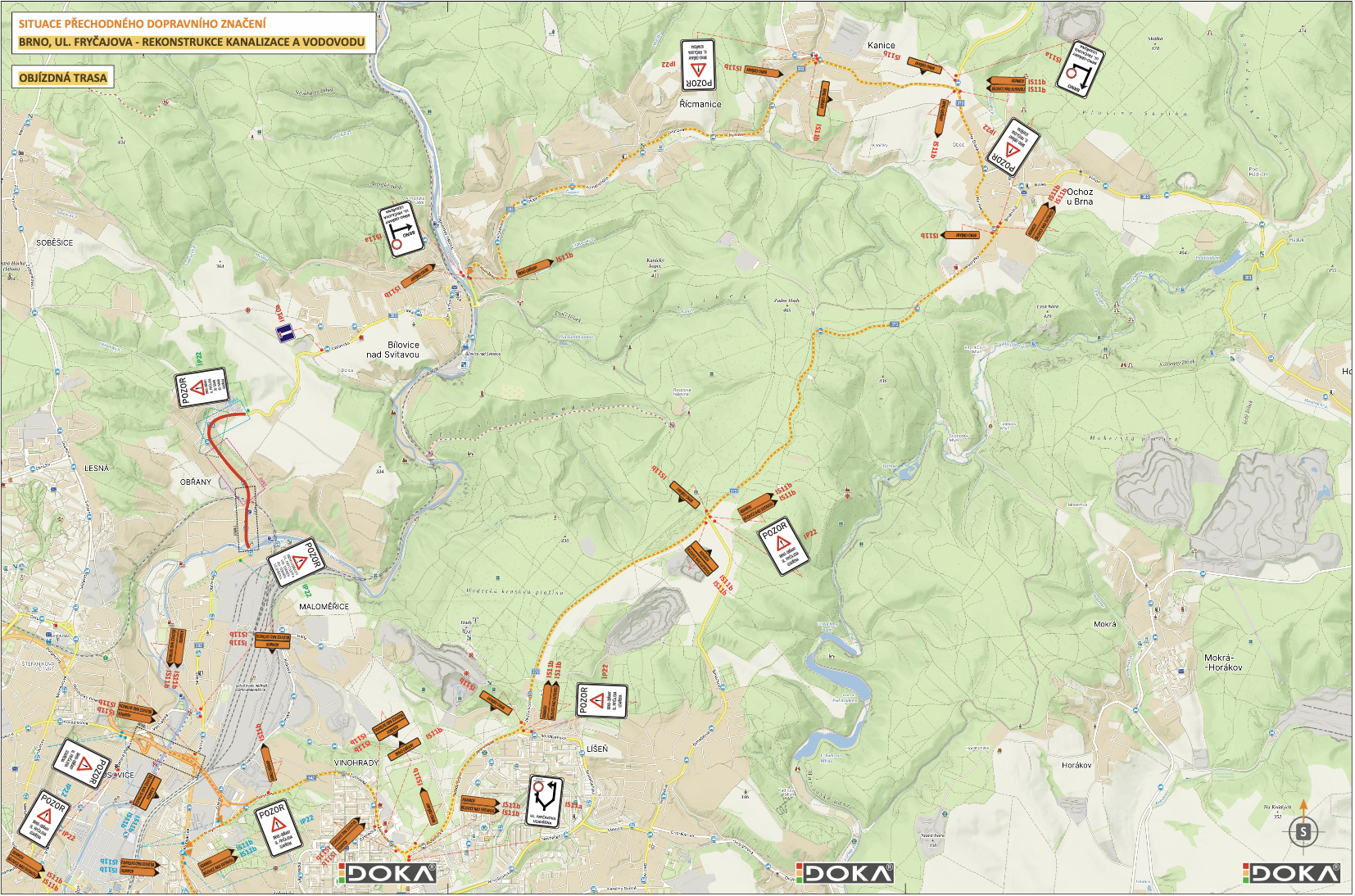Click the POZOR warning sign near Ochoz u Brna
Viewport: 1355px width, 896px height.
(x=1013, y=148)
